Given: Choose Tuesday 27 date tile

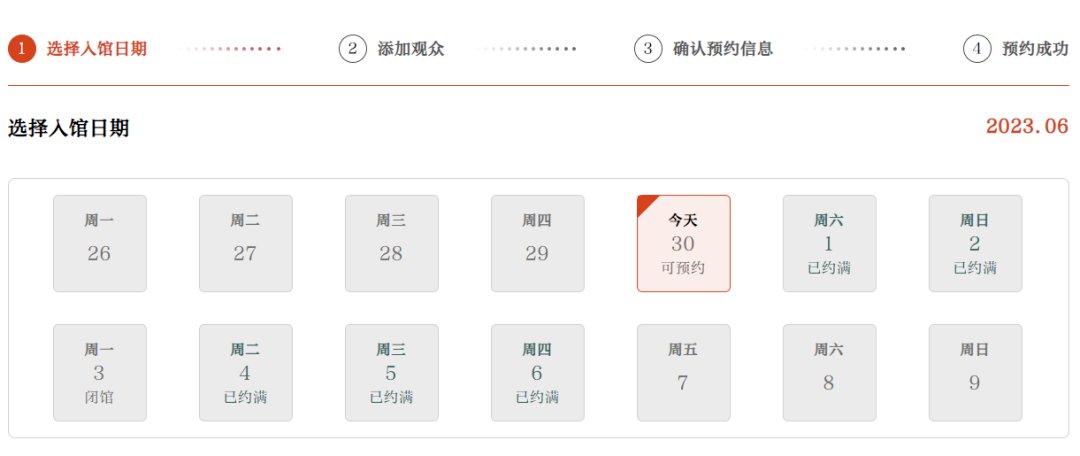Looking at the screenshot, I should pos(246,243).
